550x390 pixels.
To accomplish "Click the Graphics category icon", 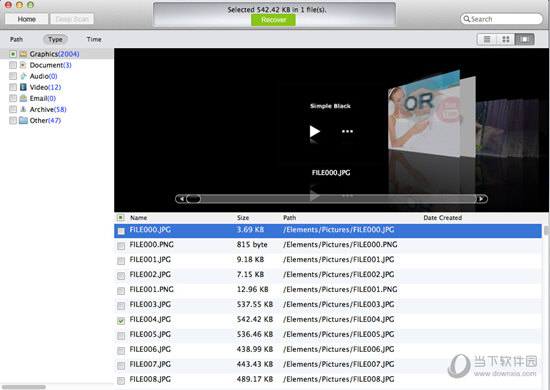I will (23, 54).
